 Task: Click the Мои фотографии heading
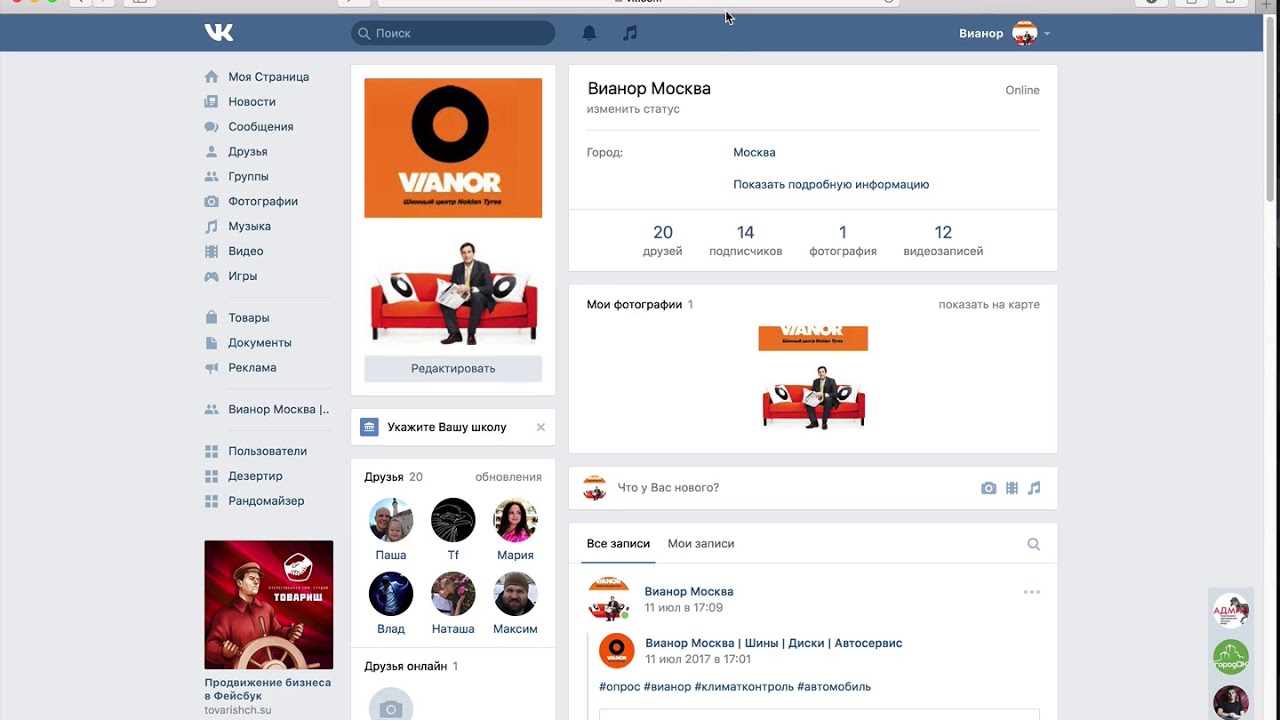click(634, 305)
